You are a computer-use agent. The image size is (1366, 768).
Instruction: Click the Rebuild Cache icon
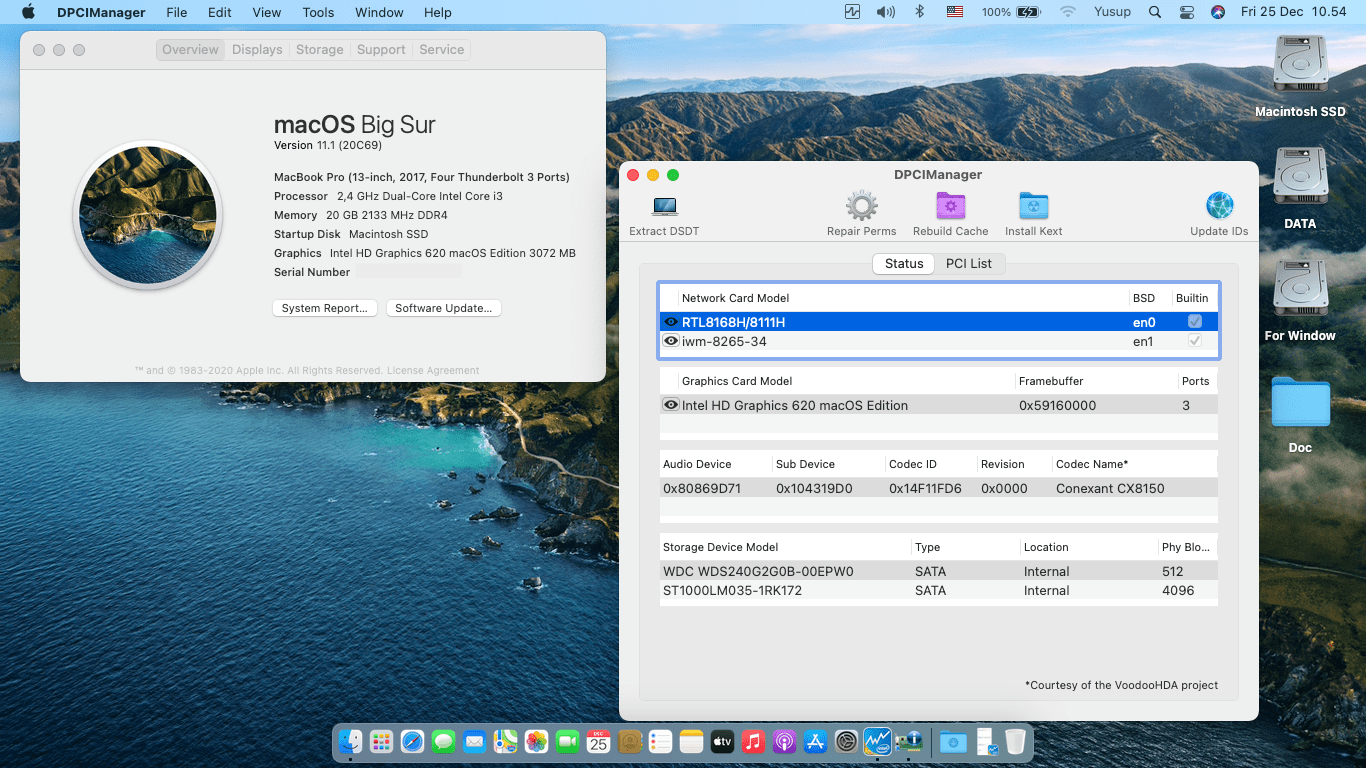[950, 205]
